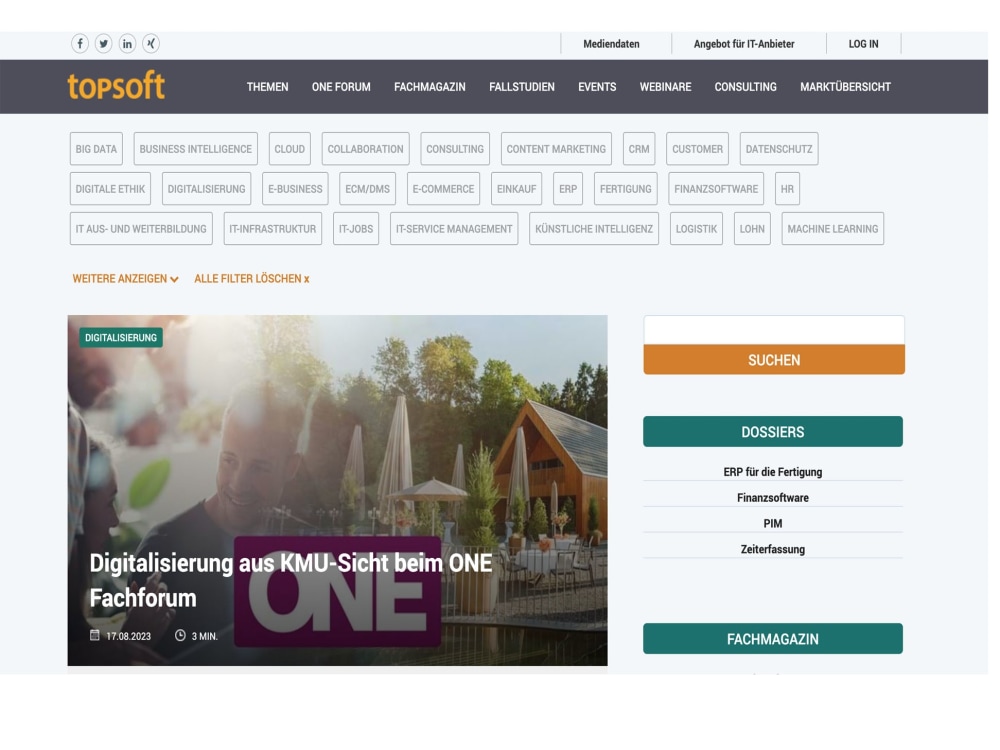Screen dimensions: 1000x750
Task: Toggle the BIG DATA filter tag
Action: coord(96,149)
